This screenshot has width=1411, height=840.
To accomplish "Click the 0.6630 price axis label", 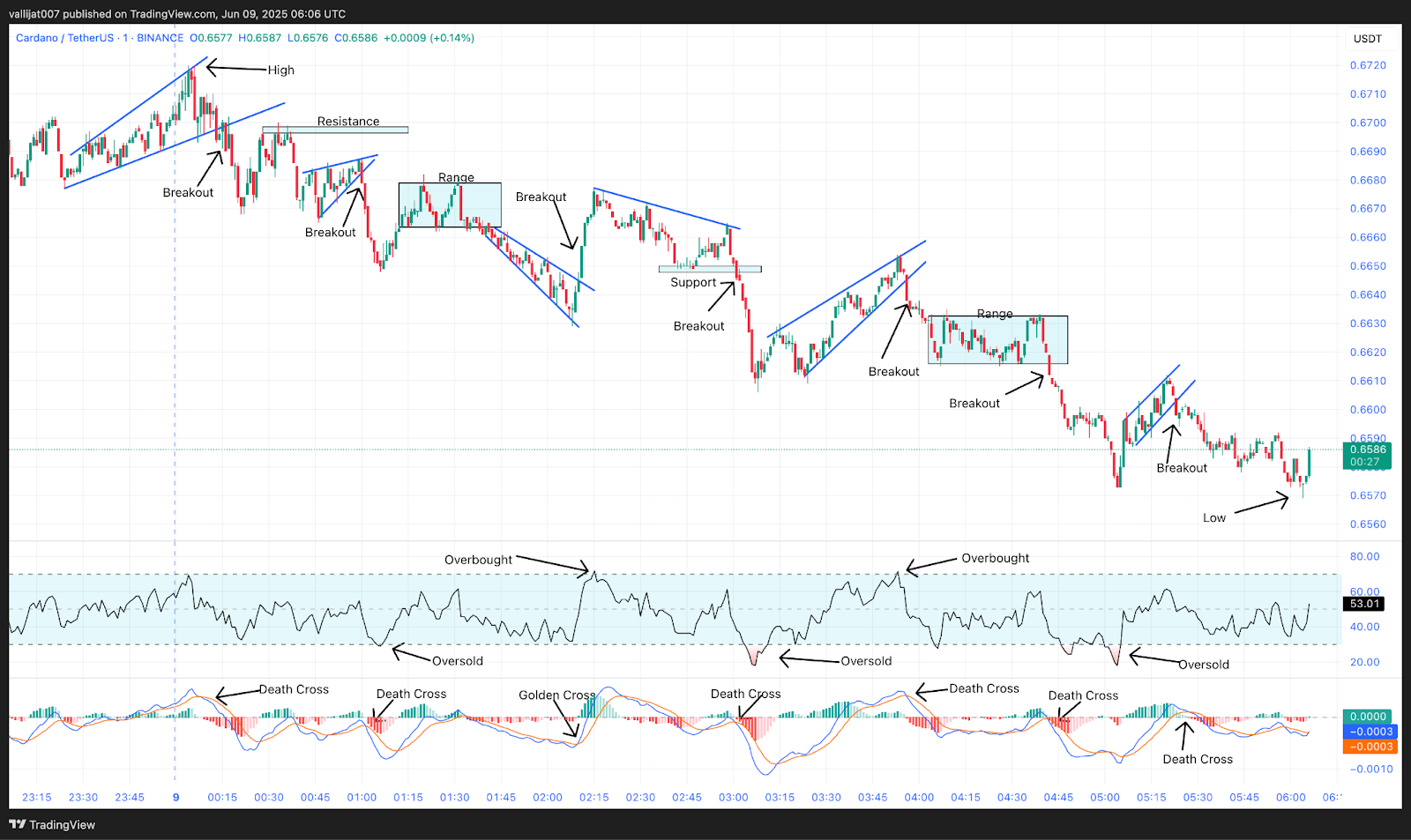I will coord(1368,323).
